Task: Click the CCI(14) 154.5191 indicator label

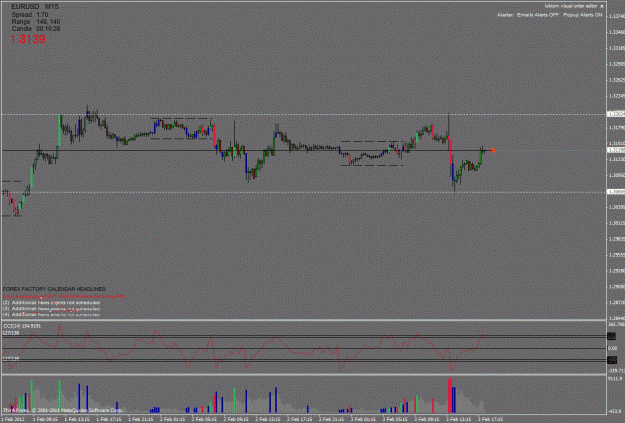Action: [x=22, y=326]
